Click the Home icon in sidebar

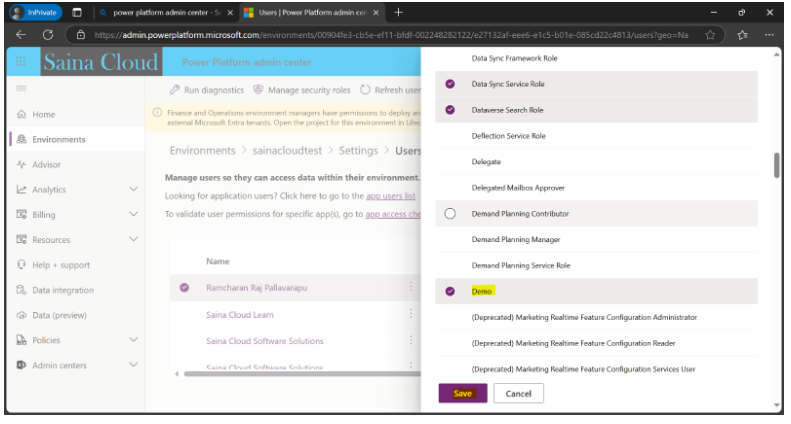pyautogui.click(x=21, y=114)
